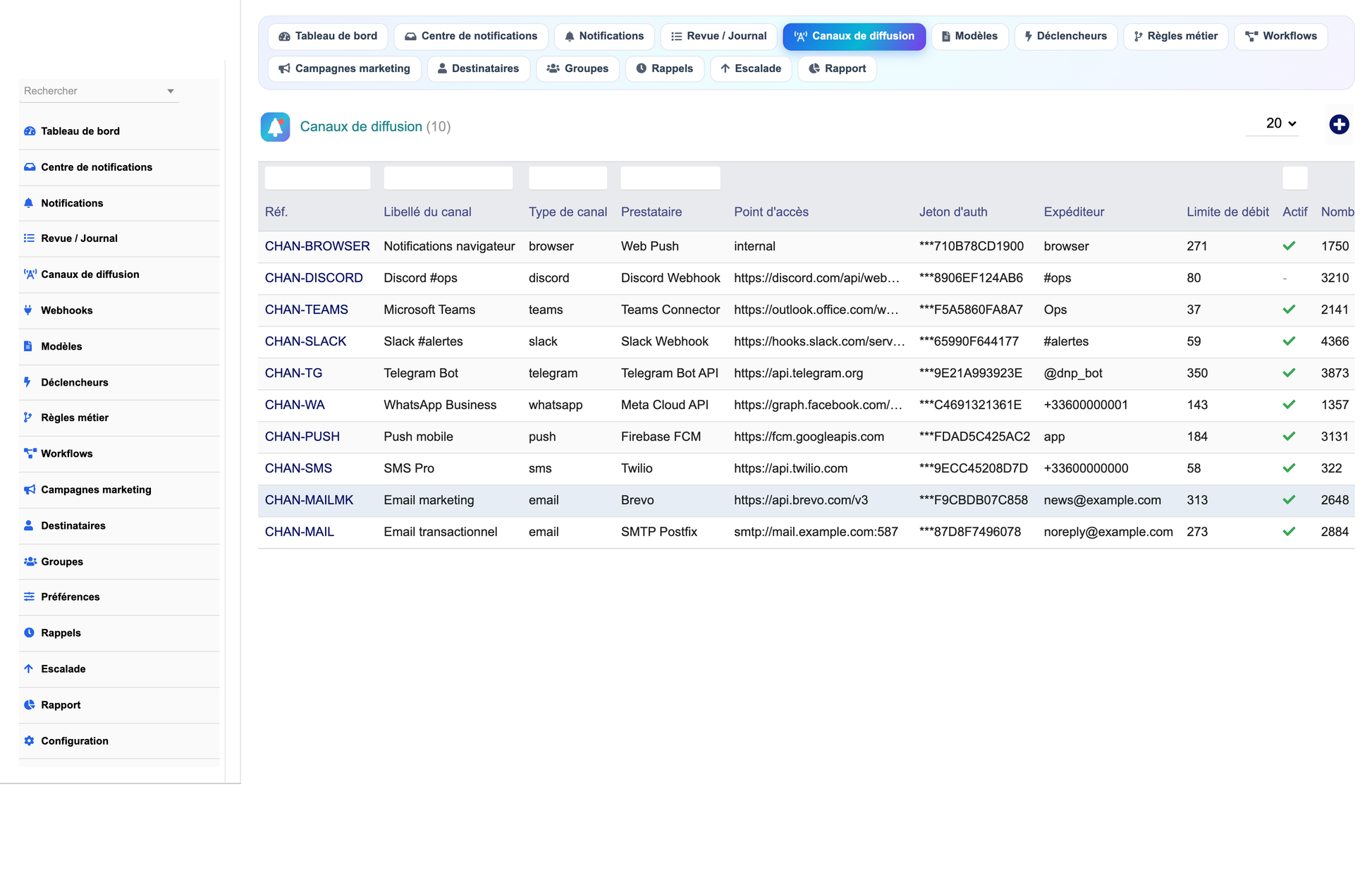Open the CHAN-SLACK reference link

click(x=305, y=341)
